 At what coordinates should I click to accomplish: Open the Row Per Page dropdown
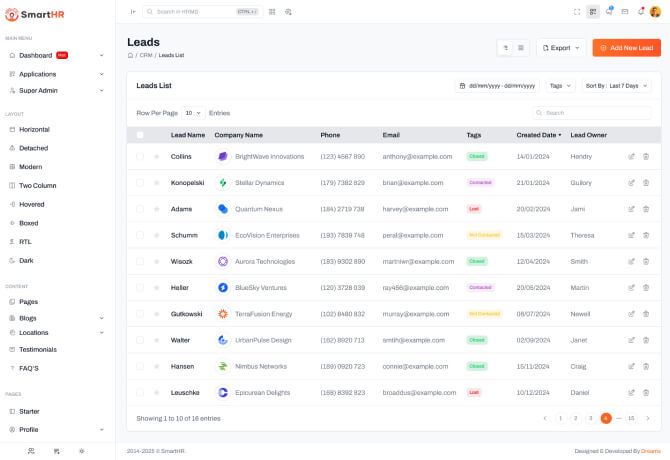pos(192,113)
